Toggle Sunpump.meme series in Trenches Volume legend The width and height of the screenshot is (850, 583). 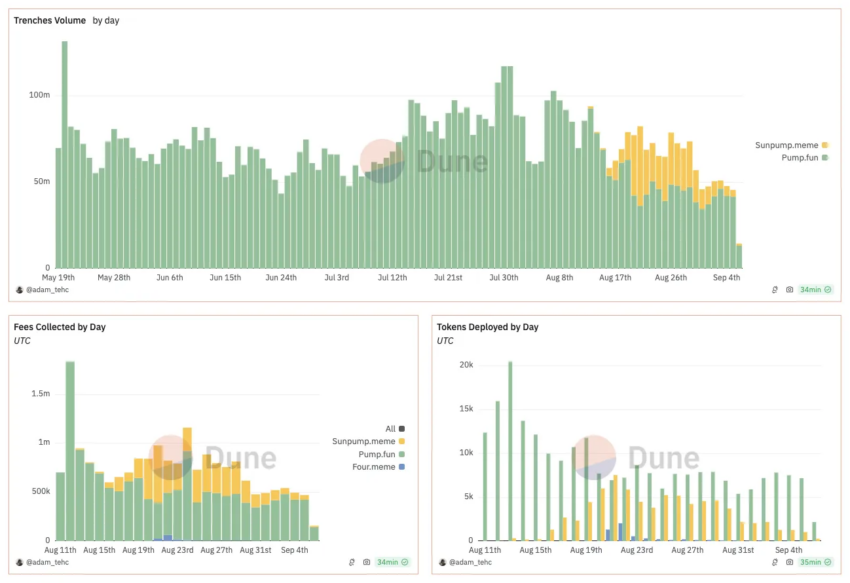(791, 145)
